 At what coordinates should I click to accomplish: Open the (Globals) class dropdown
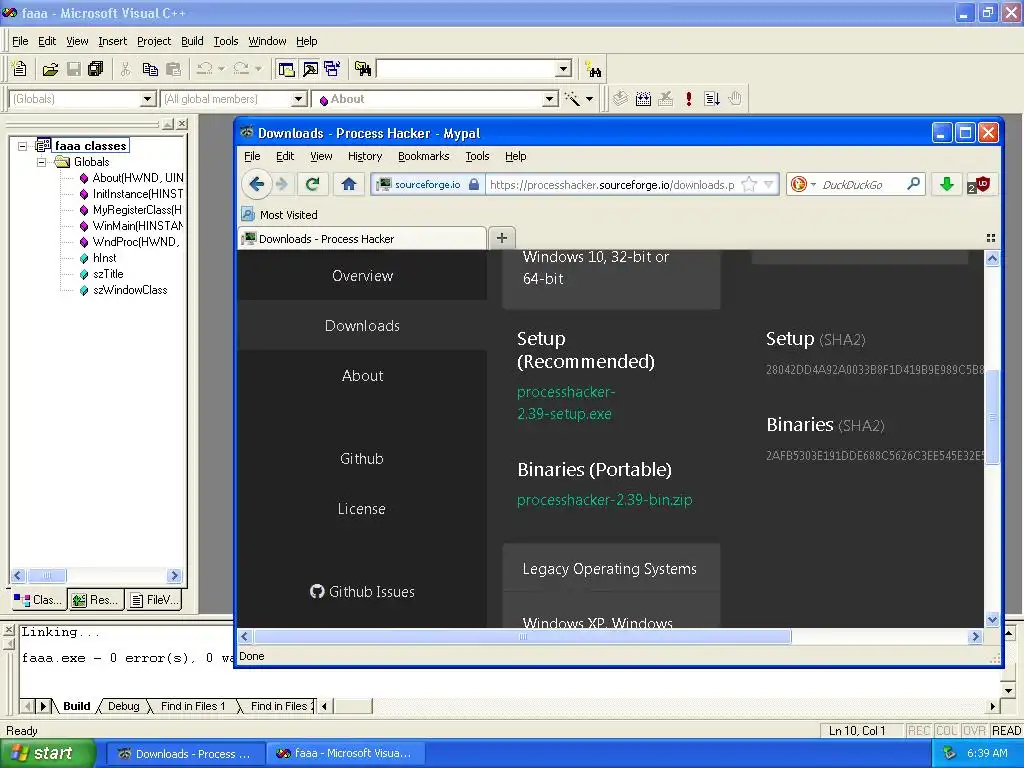(148, 99)
